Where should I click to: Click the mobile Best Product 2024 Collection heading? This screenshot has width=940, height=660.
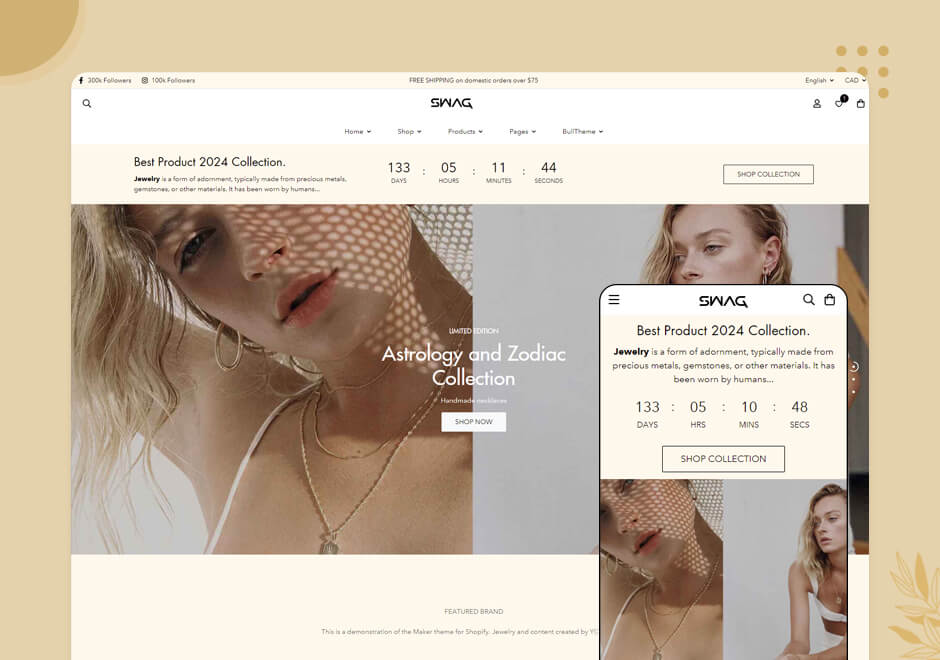pyautogui.click(x=723, y=330)
